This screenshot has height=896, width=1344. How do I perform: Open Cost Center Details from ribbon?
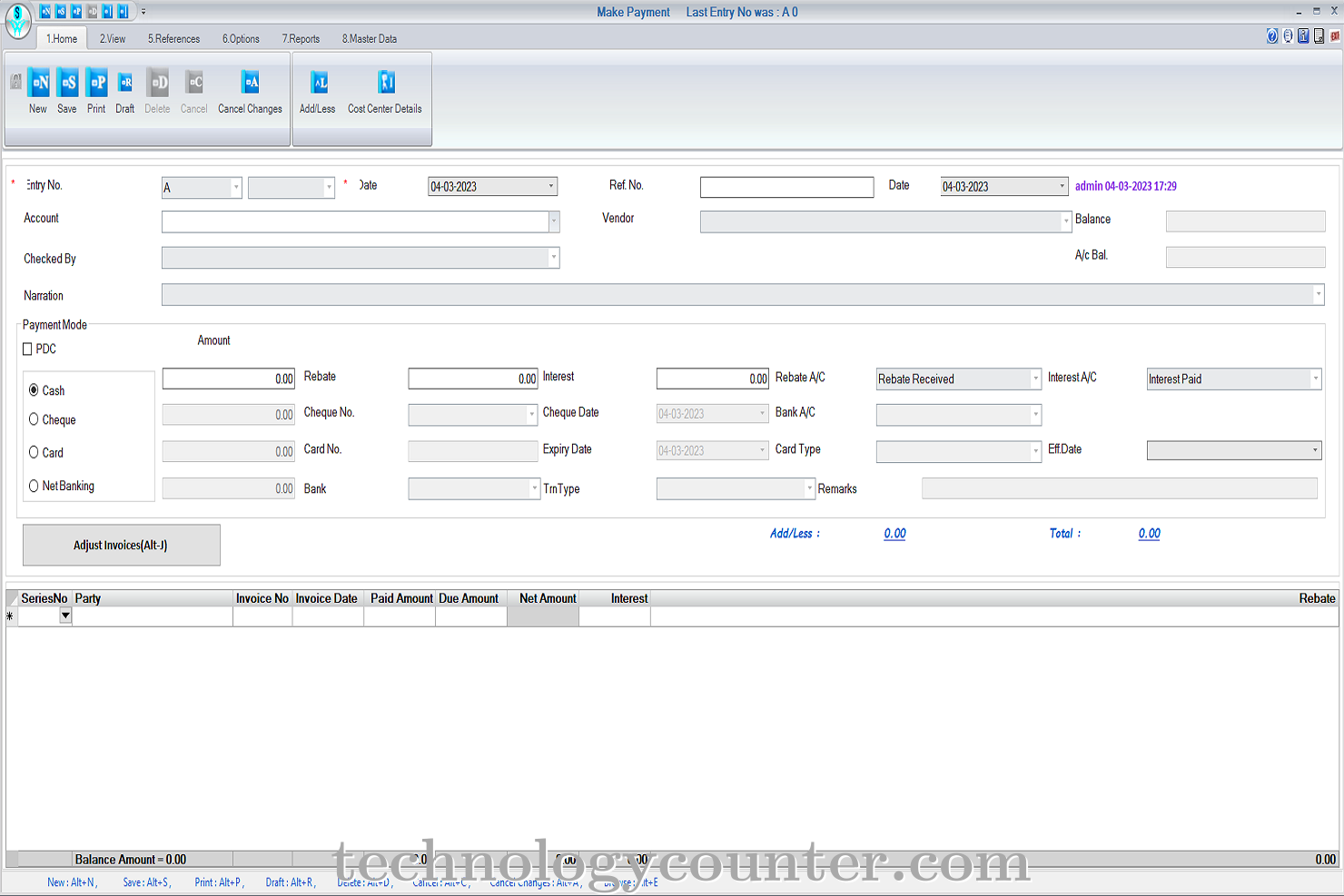(385, 91)
